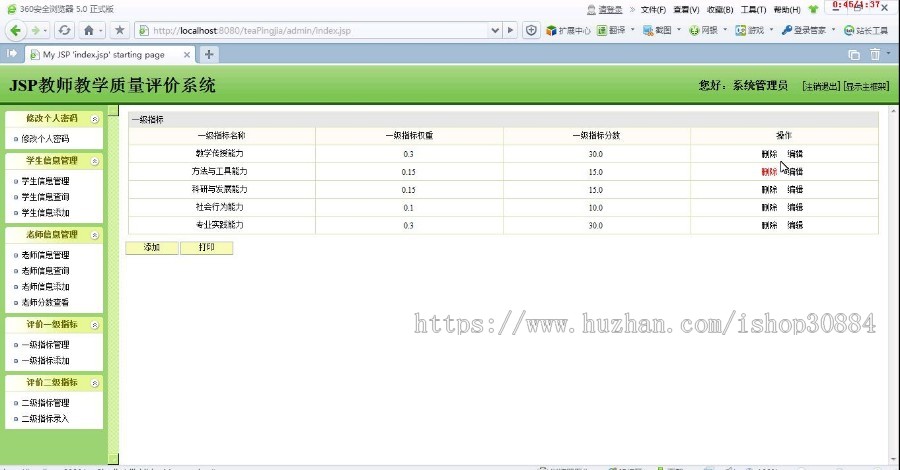Open the 网银 online banking toolbar item
The height and width of the screenshot is (470, 900).
[x=704, y=30]
